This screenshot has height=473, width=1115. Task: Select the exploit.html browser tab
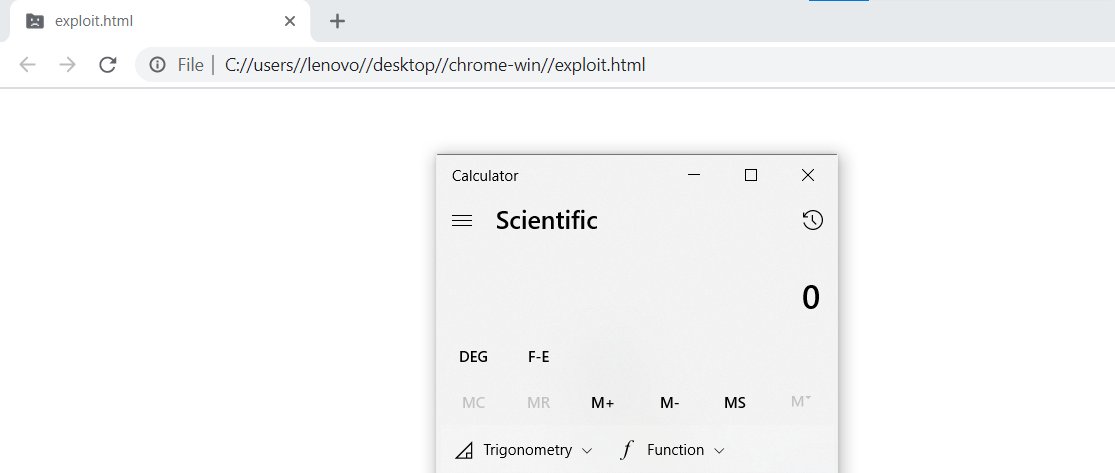click(x=150, y=21)
